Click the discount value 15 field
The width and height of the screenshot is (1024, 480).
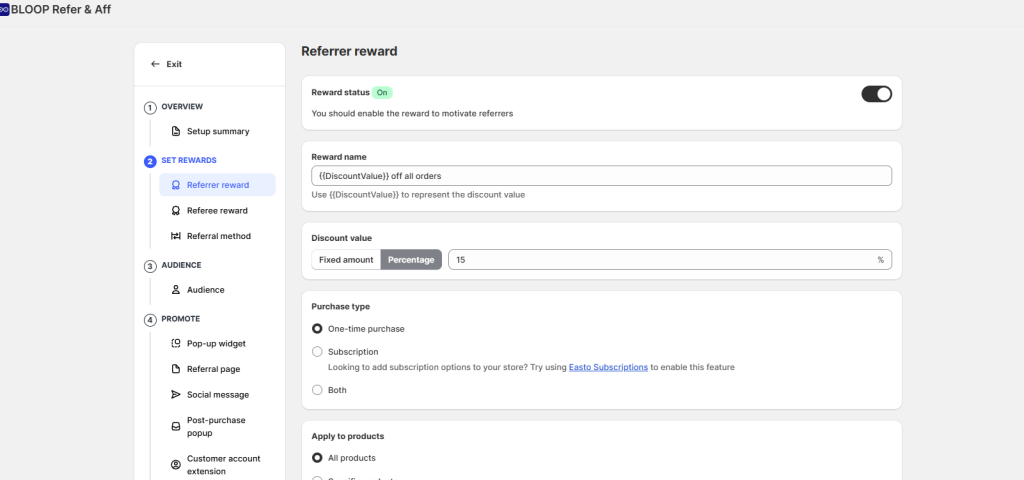pyautogui.click(x=669, y=259)
